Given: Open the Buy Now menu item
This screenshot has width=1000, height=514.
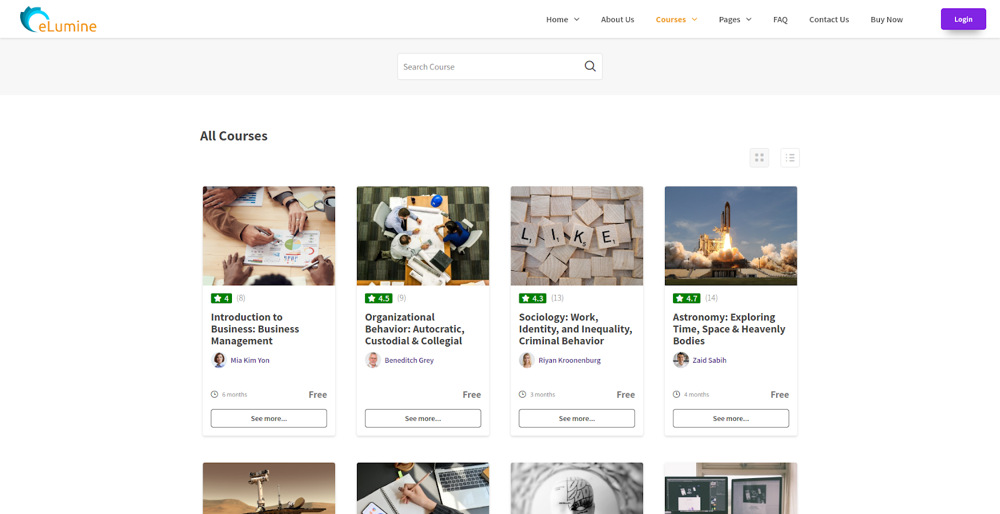Looking at the screenshot, I should (886, 20).
